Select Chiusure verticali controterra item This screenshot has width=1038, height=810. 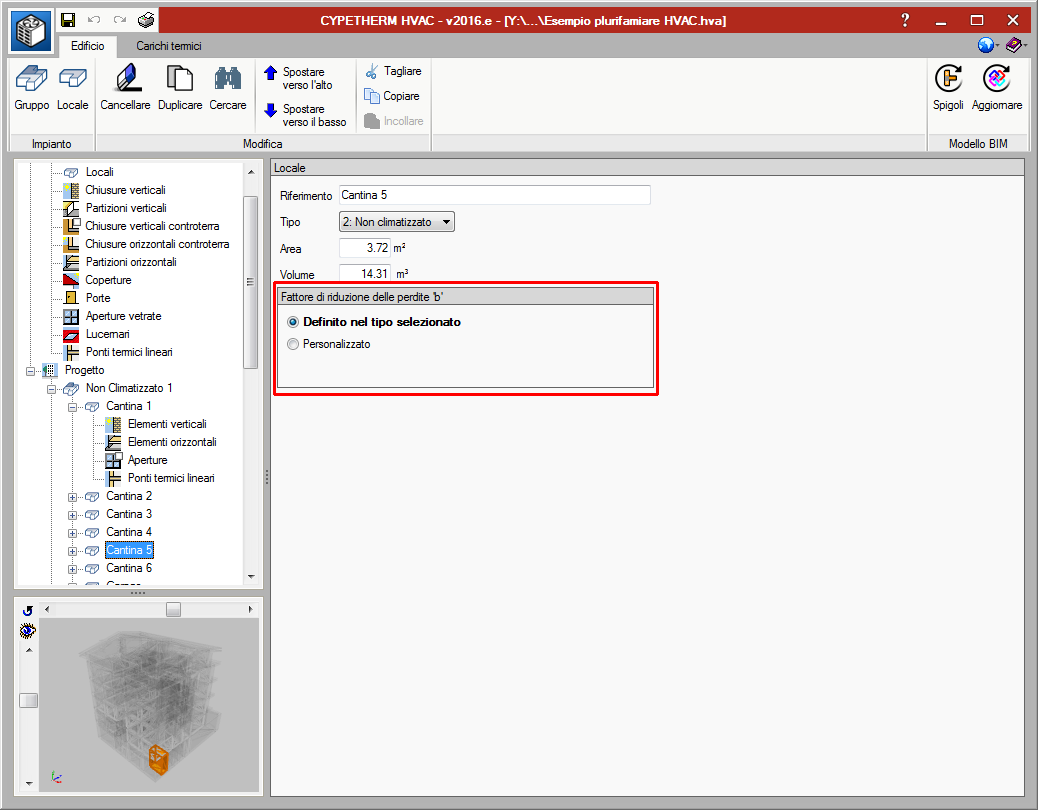pos(152,226)
